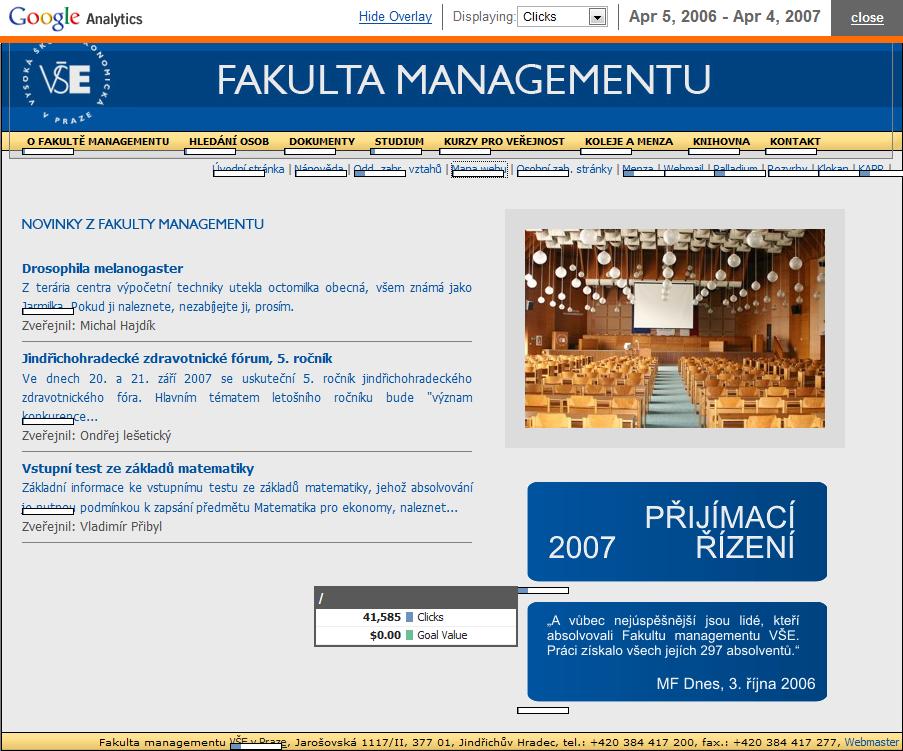Open the Displaying Clicks dropdown
The width and height of the screenshot is (903, 751).
(562, 17)
